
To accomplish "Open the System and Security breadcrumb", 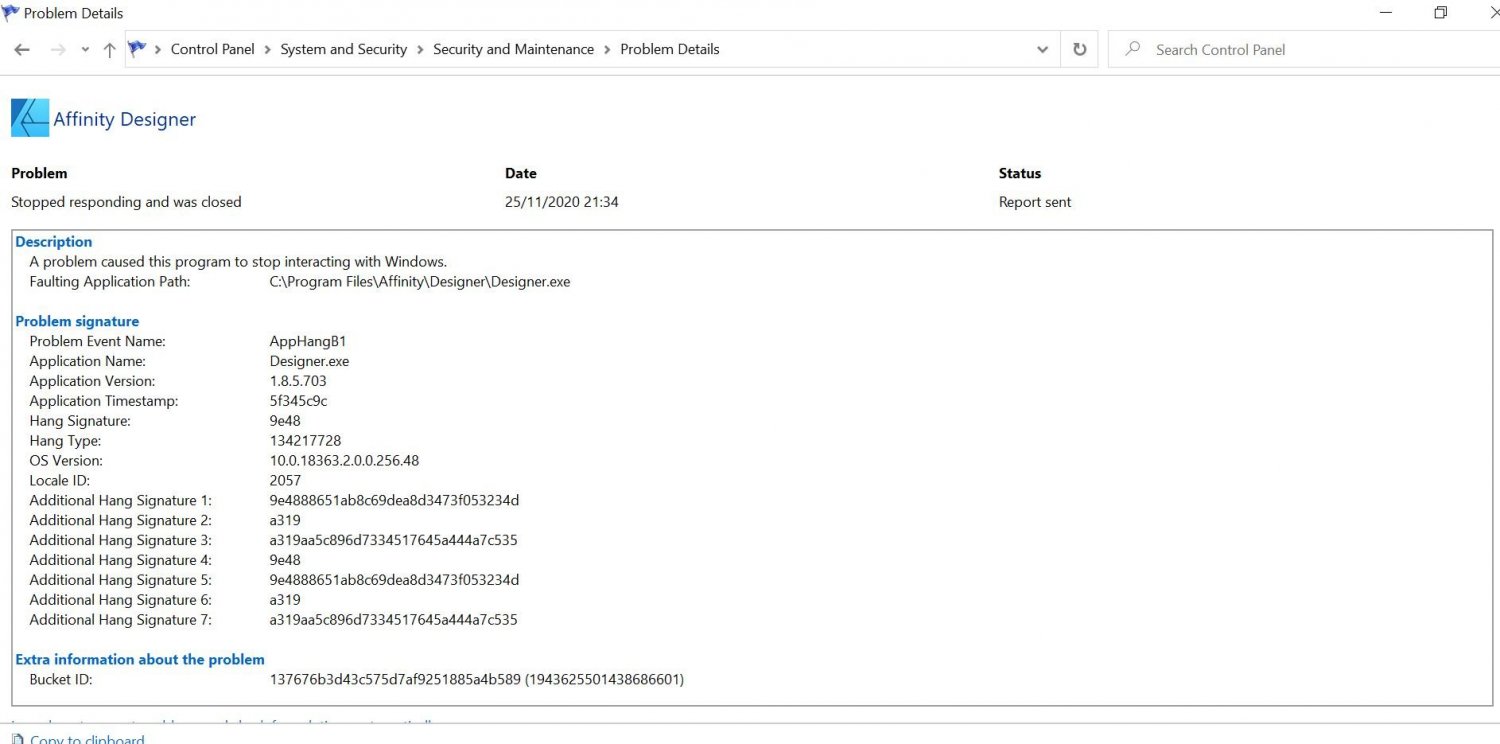I will click(343, 49).
